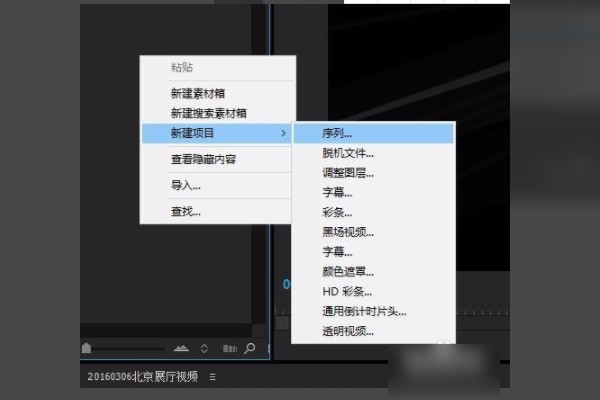Choose 通用倒计时片头... option
The width and height of the screenshot is (600, 400).
tap(363, 311)
